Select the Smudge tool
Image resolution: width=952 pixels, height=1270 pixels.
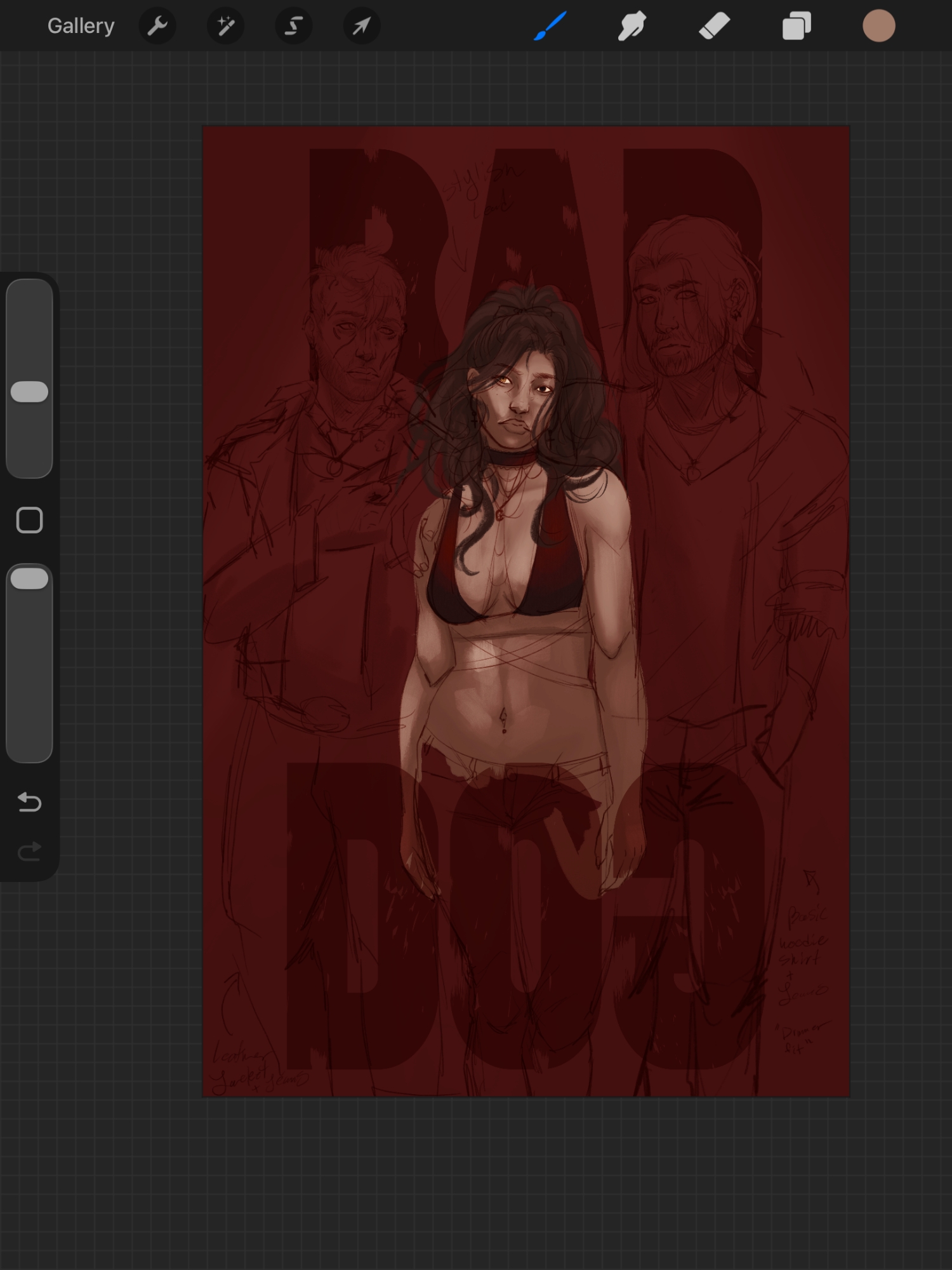tap(632, 26)
